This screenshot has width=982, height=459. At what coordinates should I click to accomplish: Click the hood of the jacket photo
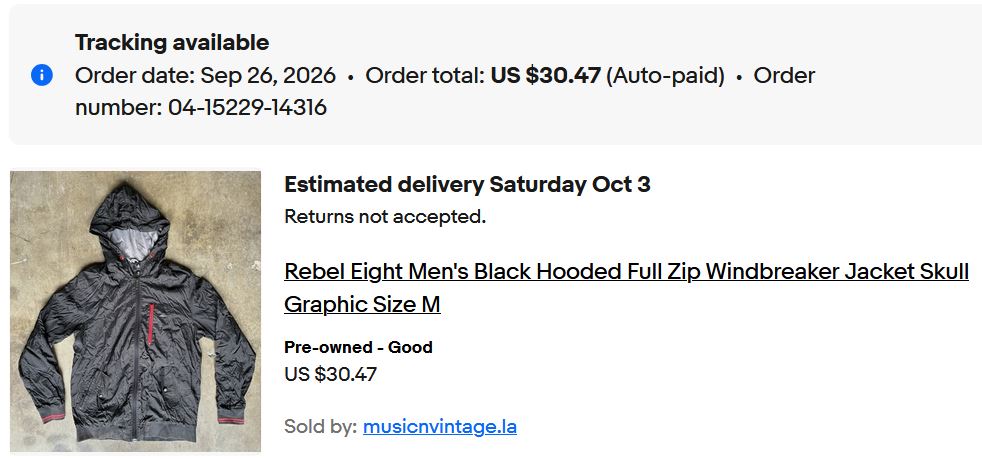click(x=130, y=219)
